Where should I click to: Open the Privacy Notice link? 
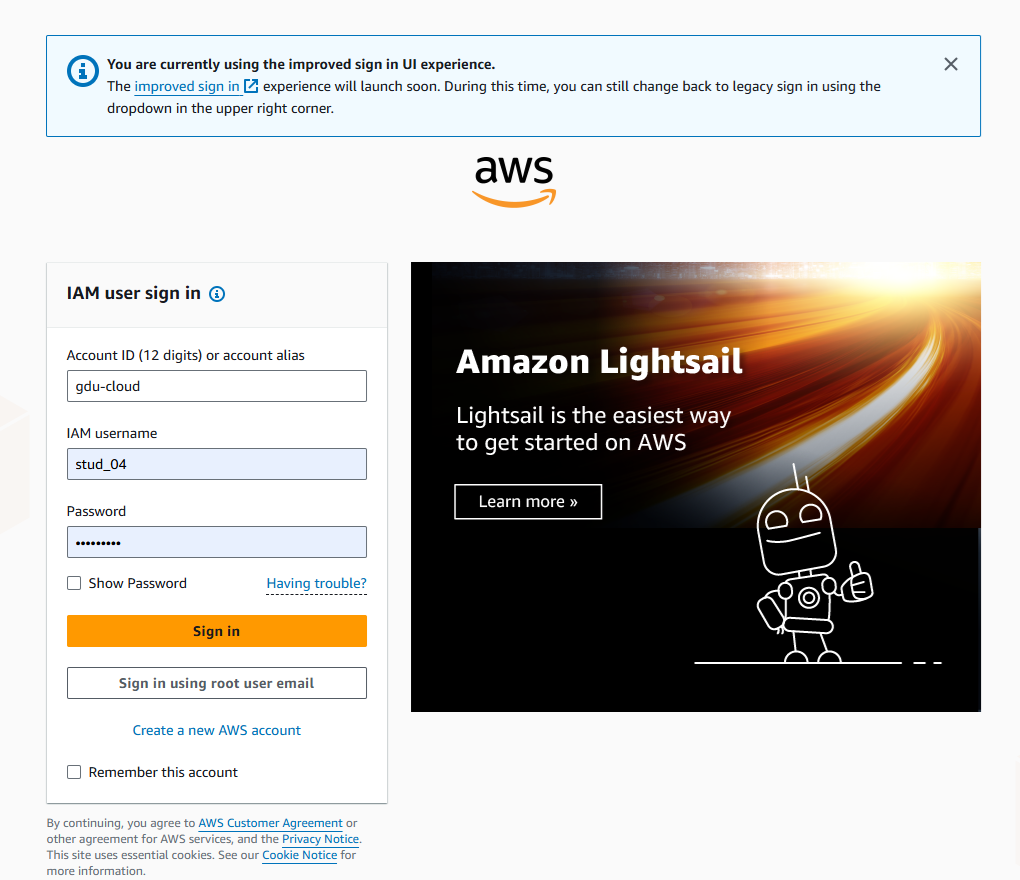(320, 839)
